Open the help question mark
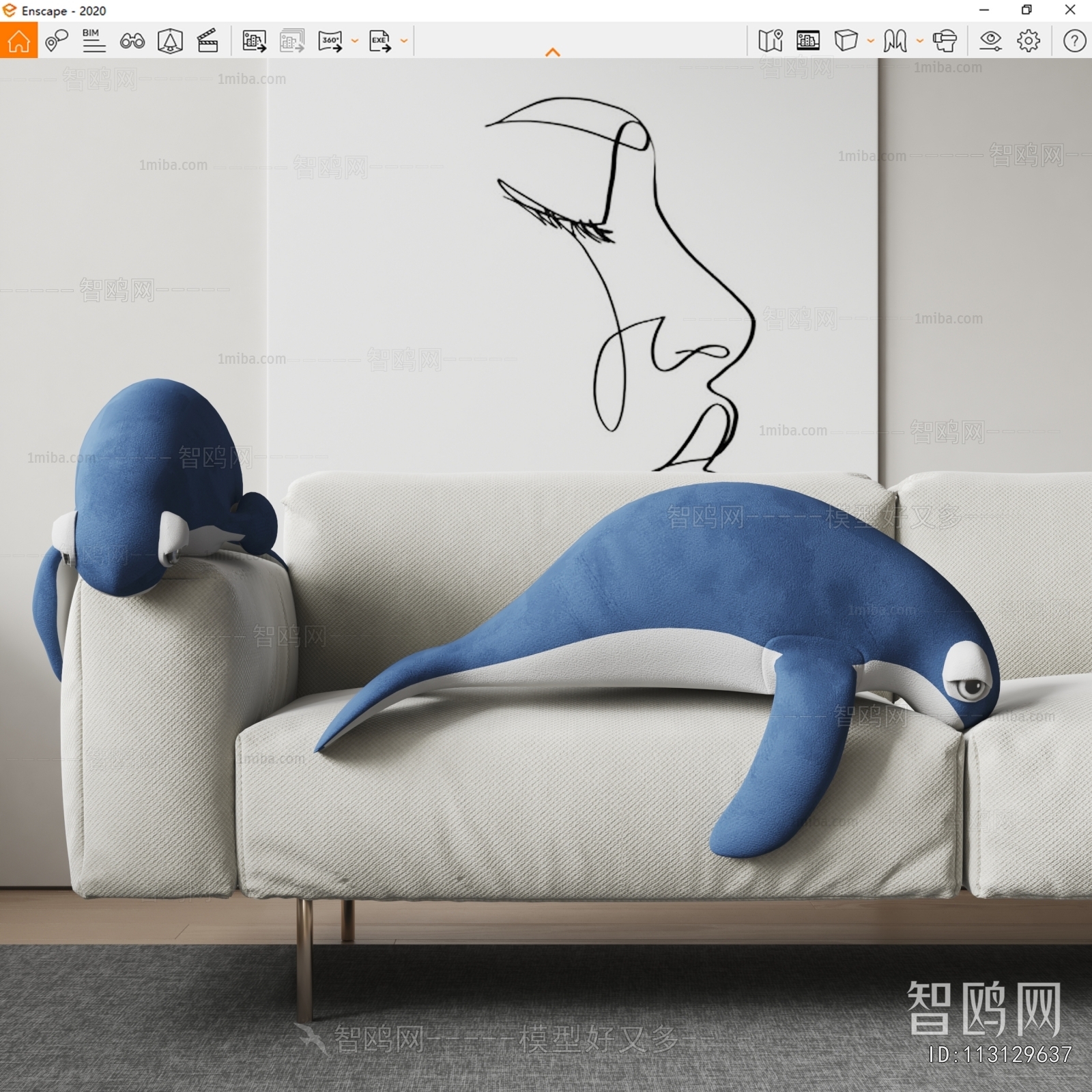Image resolution: width=1092 pixels, height=1092 pixels. point(1074,41)
